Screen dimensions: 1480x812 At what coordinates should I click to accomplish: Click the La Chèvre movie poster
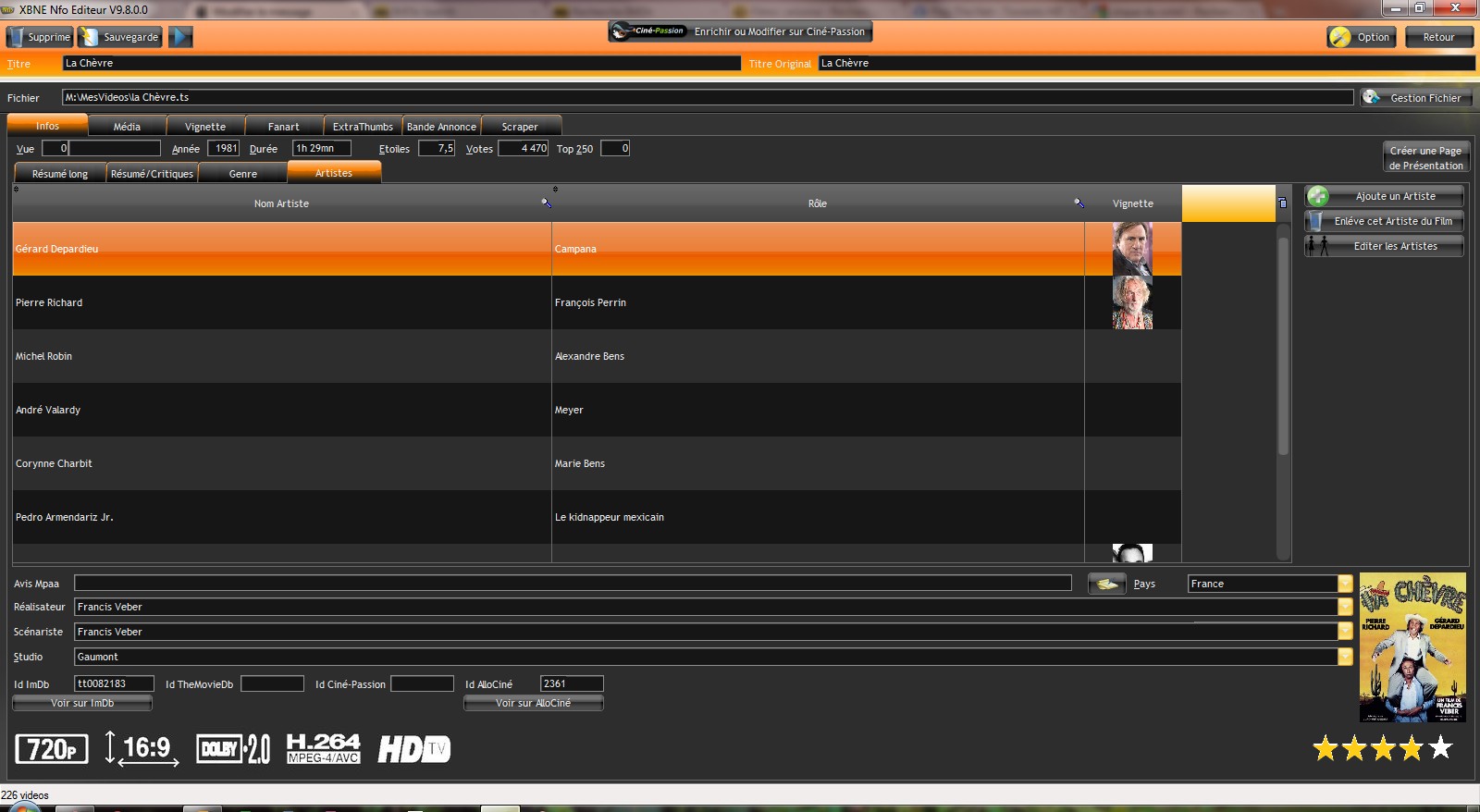coord(1412,647)
